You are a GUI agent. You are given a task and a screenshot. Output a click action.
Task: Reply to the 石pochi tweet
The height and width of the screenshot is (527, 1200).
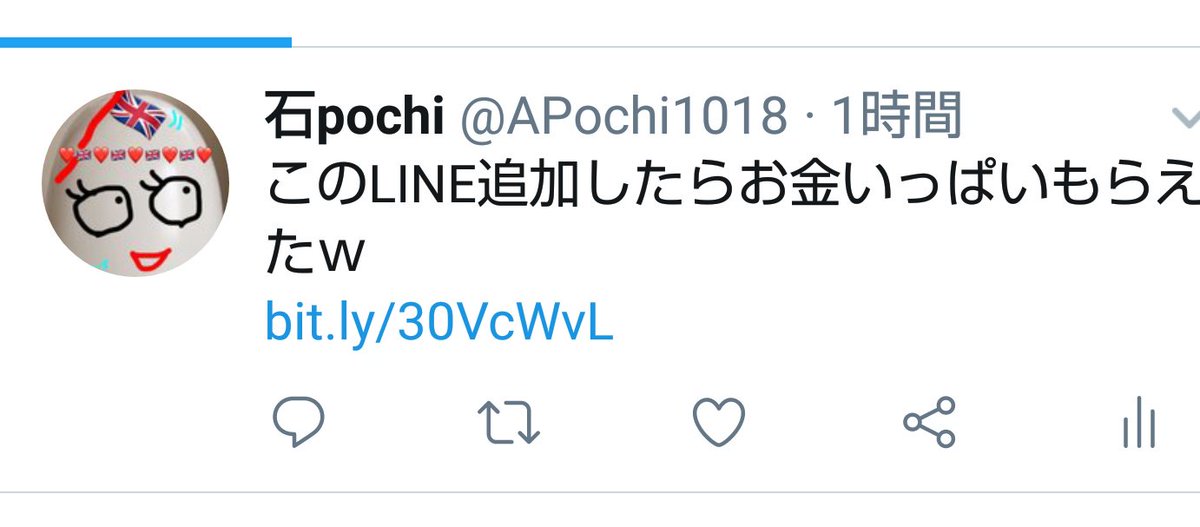(x=298, y=422)
